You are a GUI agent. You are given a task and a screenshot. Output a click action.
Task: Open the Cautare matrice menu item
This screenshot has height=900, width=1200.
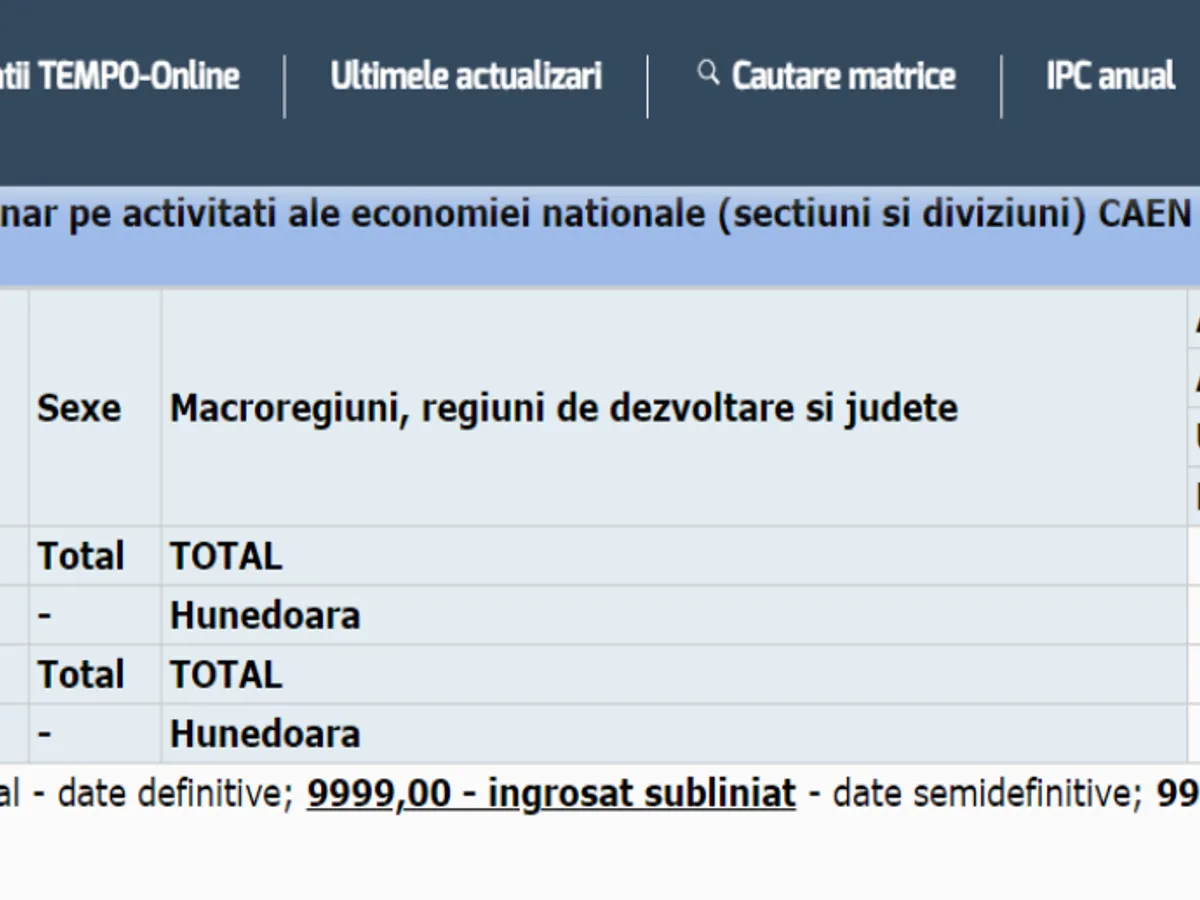click(843, 76)
